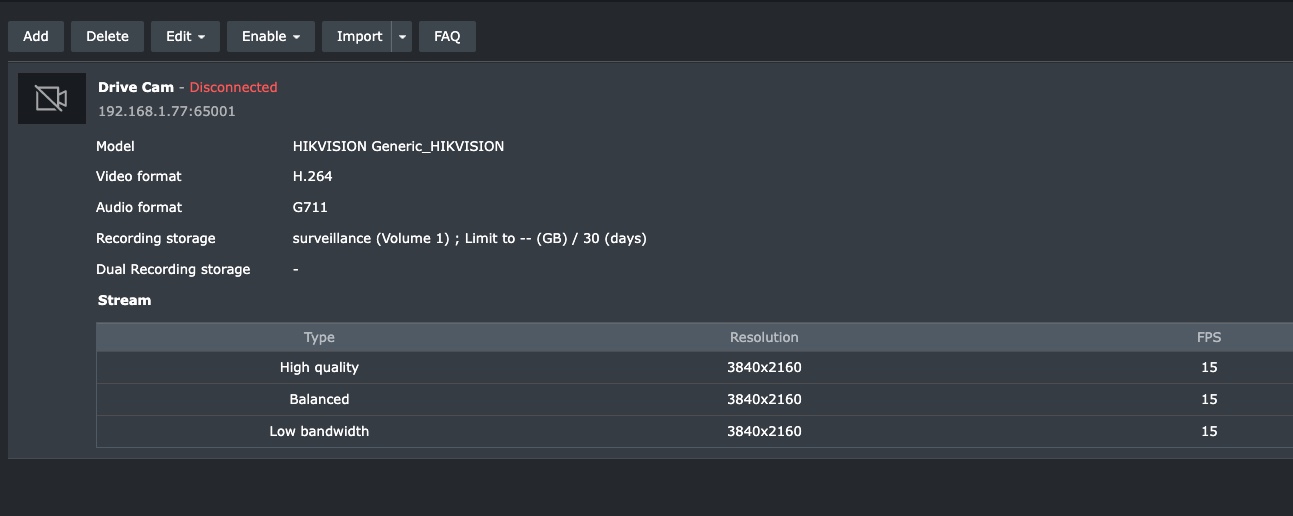The width and height of the screenshot is (1293, 516).
Task: Click the FPS column header
Action: pyautogui.click(x=1209, y=337)
